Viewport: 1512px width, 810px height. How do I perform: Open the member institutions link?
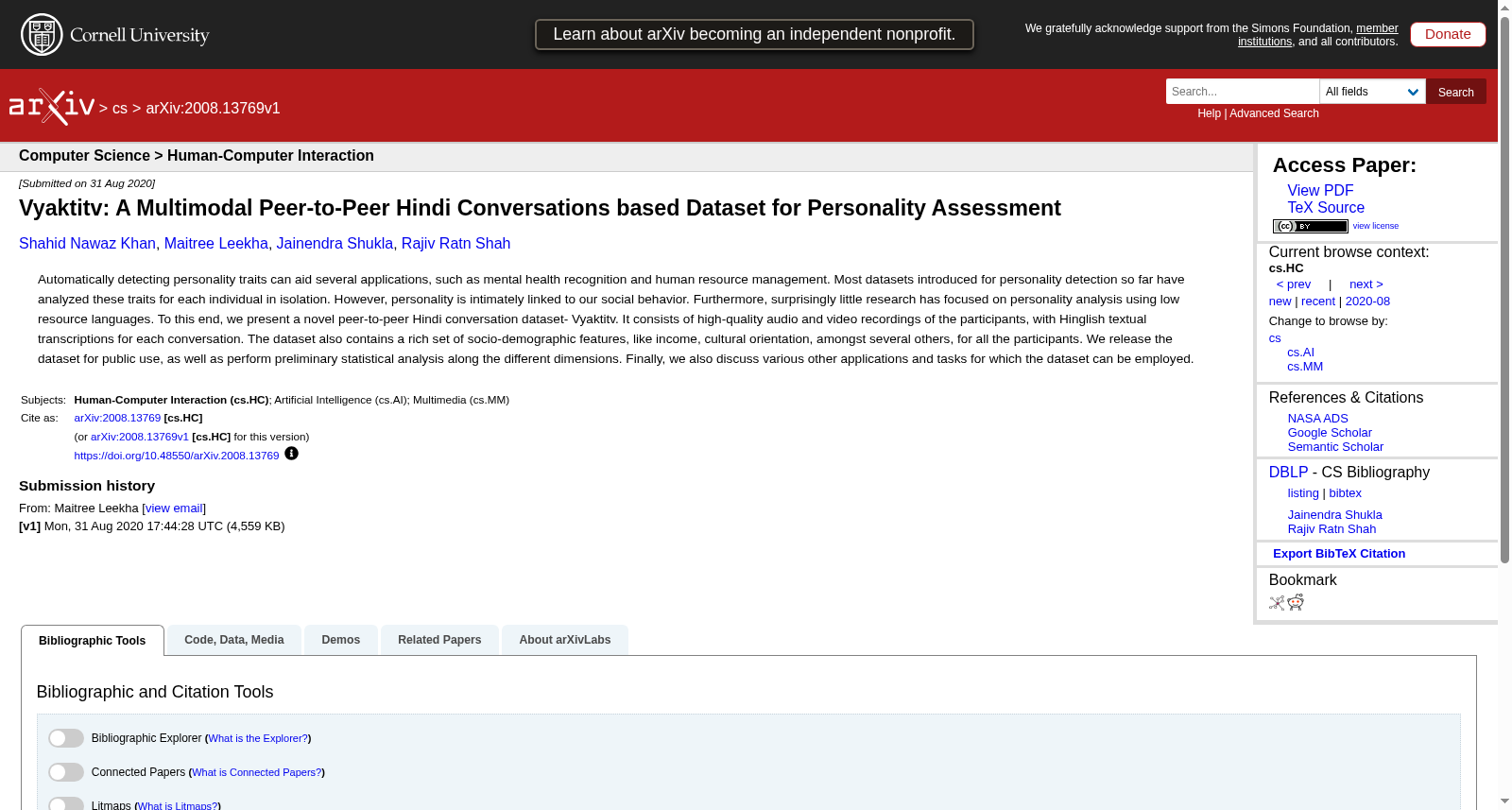(x=1318, y=35)
